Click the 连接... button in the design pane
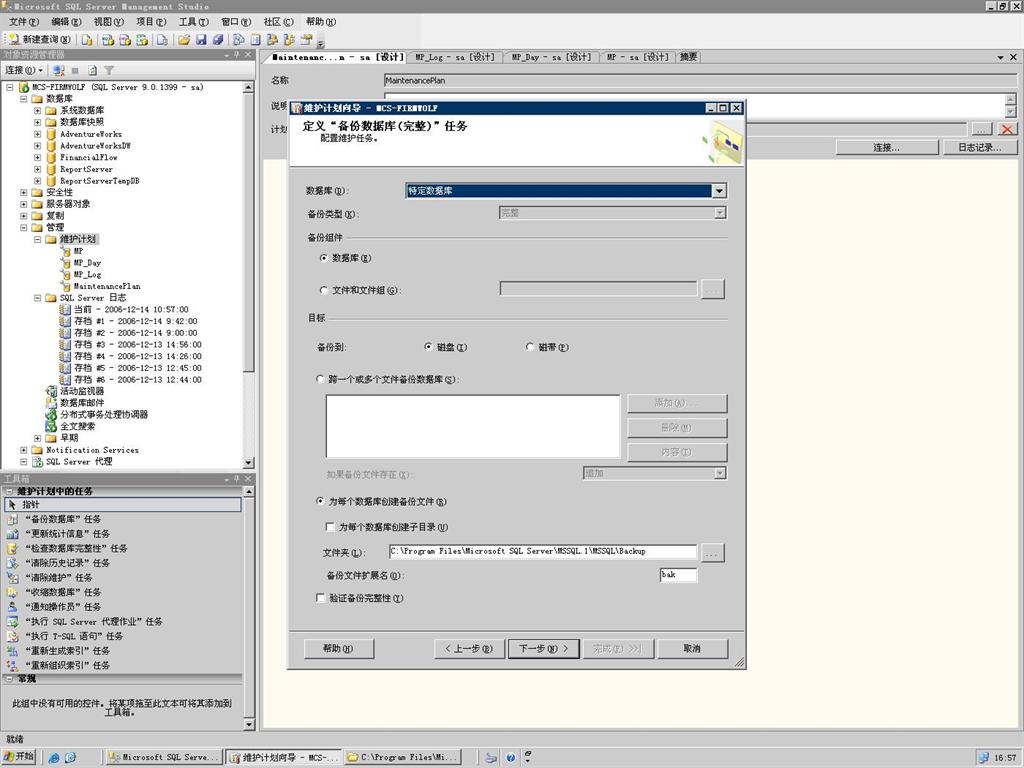Image resolution: width=1024 pixels, height=768 pixels. [x=887, y=148]
